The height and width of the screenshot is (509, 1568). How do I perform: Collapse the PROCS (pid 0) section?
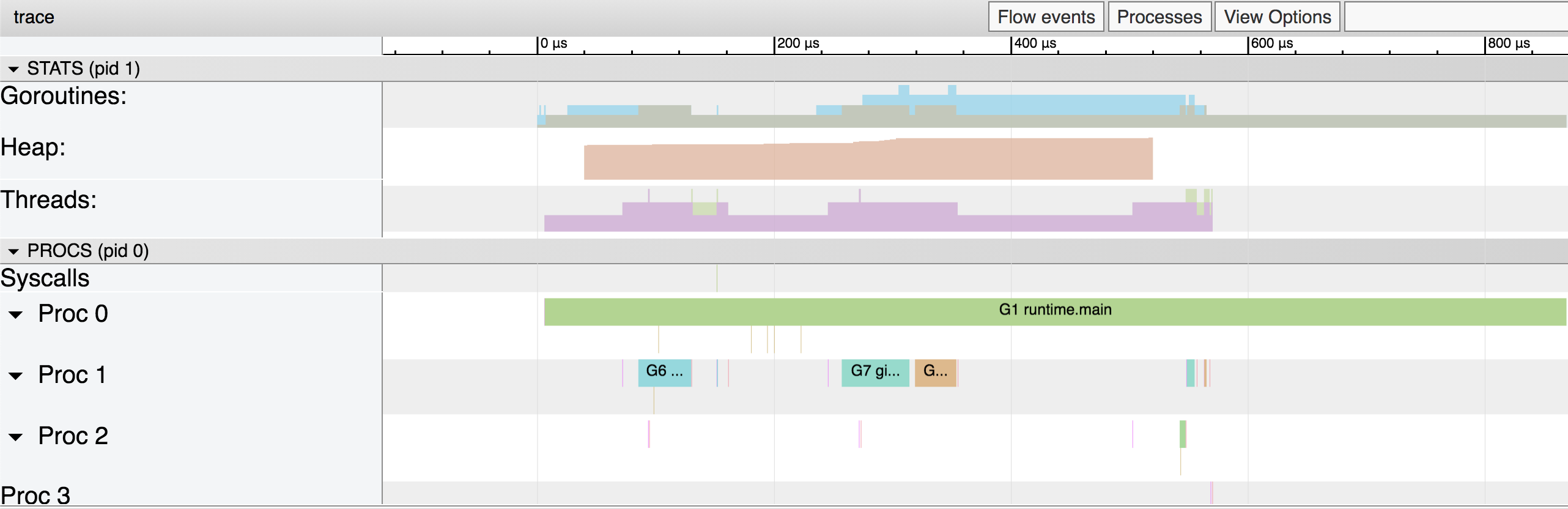click(13, 251)
